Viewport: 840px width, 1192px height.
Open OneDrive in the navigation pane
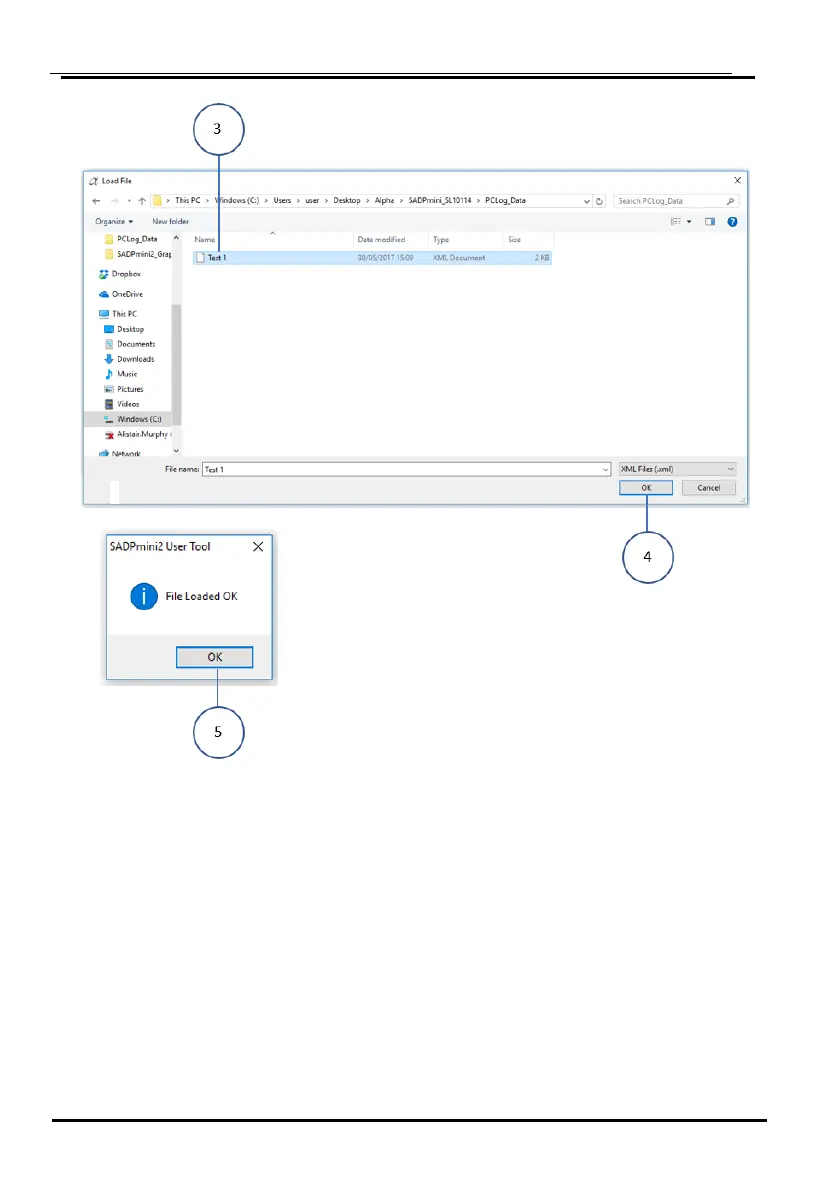coord(125,294)
